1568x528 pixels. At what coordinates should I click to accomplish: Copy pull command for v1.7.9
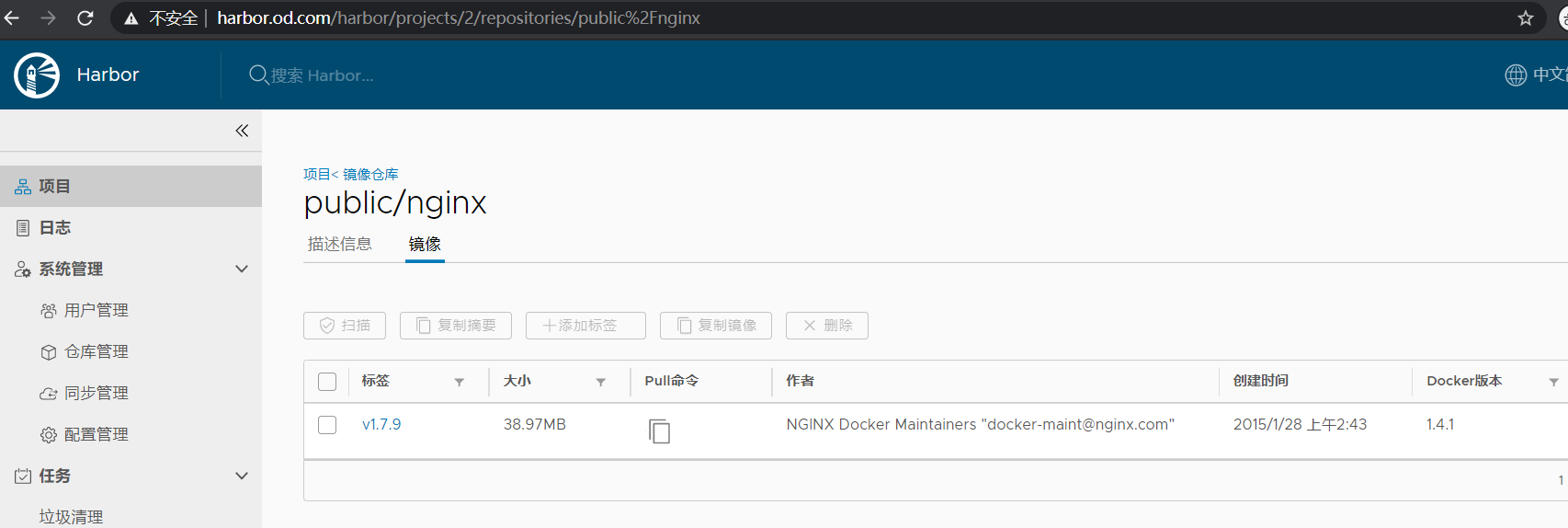click(659, 430)
